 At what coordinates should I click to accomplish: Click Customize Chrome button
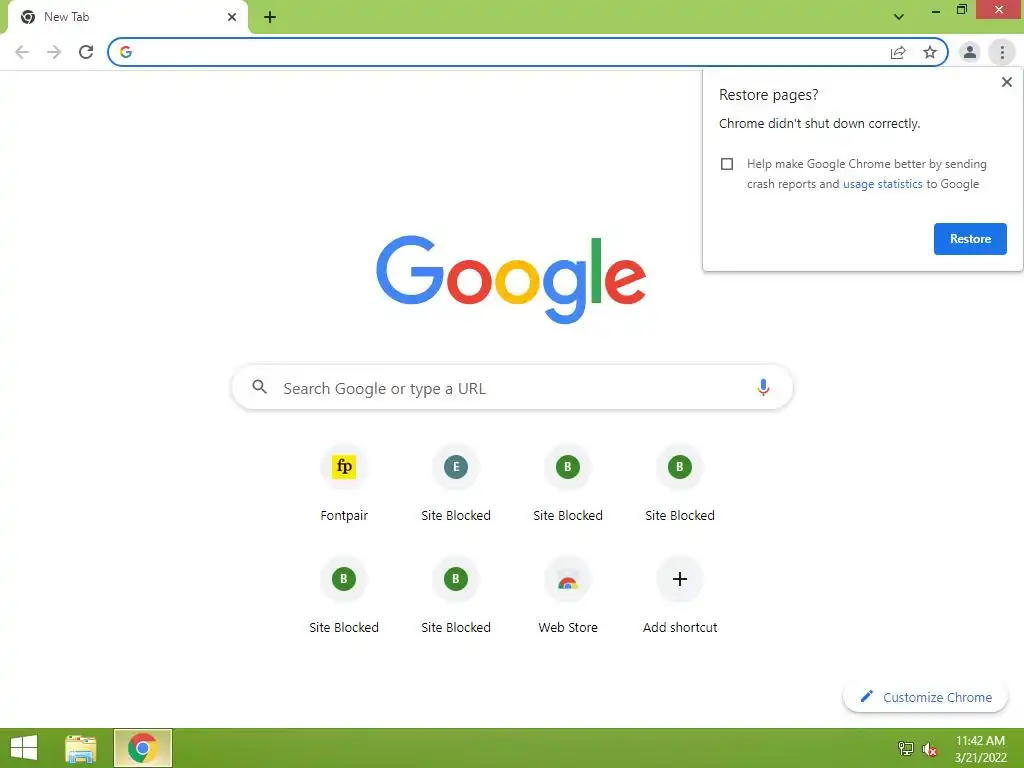tap(925, 697)
